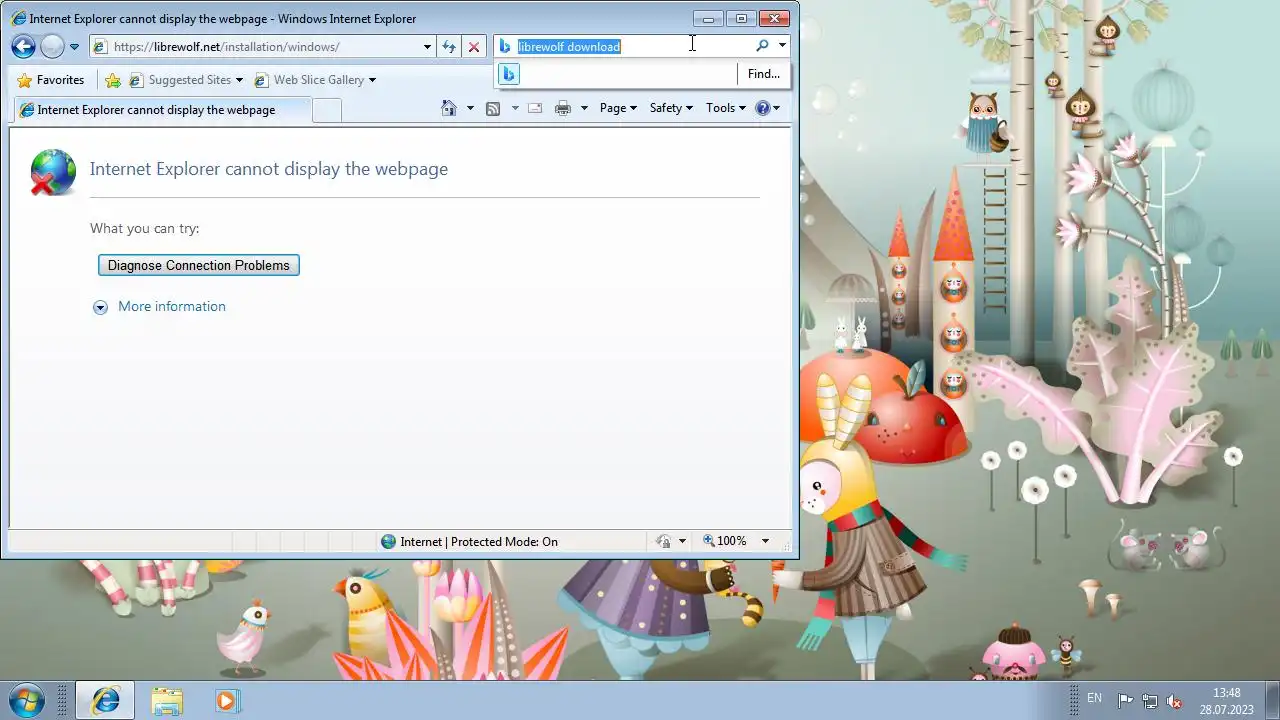Refresh the page with the Refresh button

[449, 47]
